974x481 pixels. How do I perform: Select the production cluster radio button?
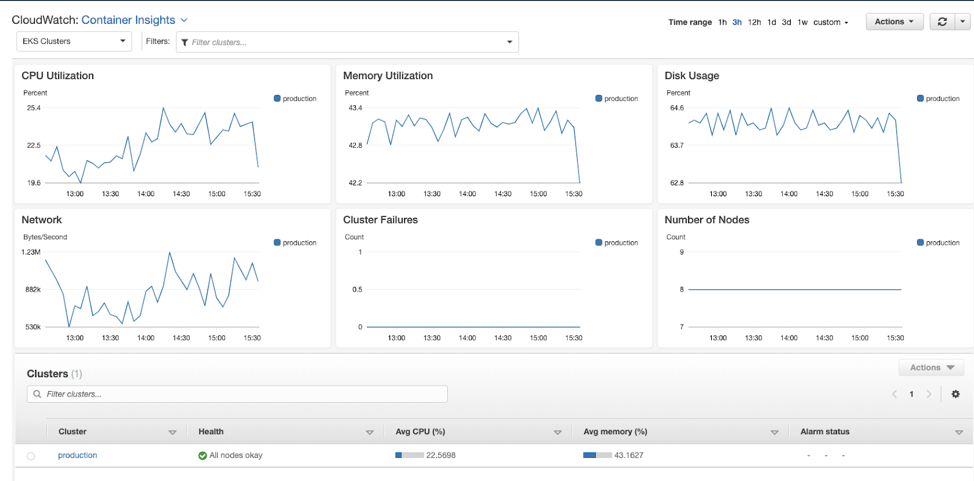point(31,456)
